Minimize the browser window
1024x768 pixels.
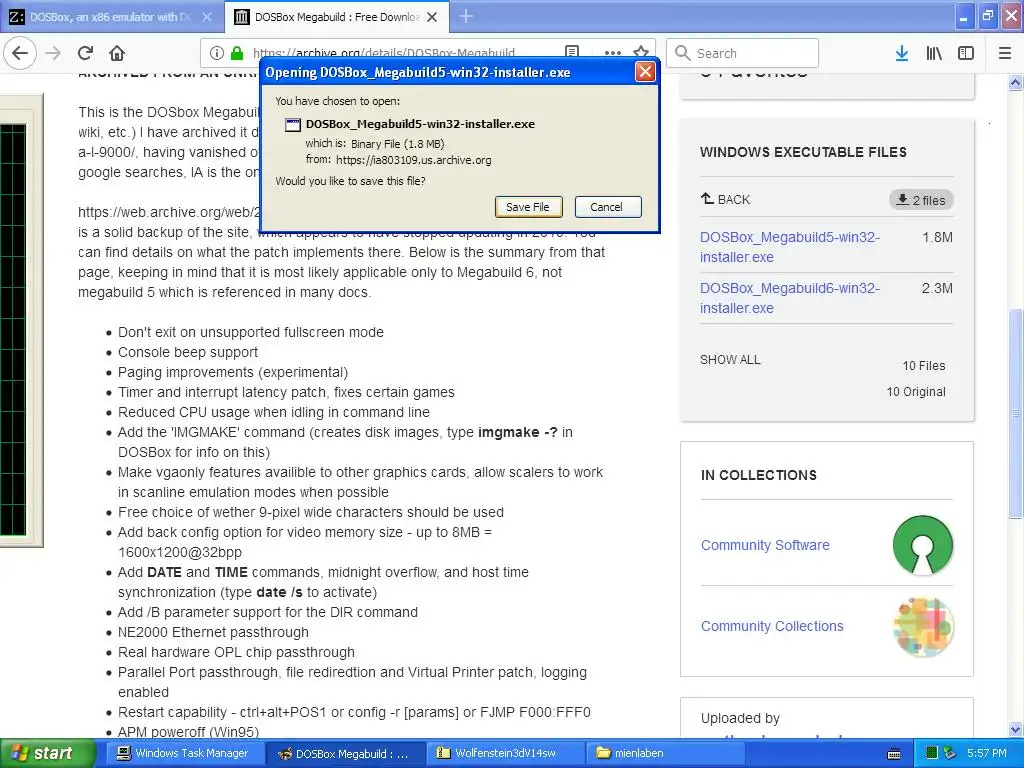click(963, 16)
